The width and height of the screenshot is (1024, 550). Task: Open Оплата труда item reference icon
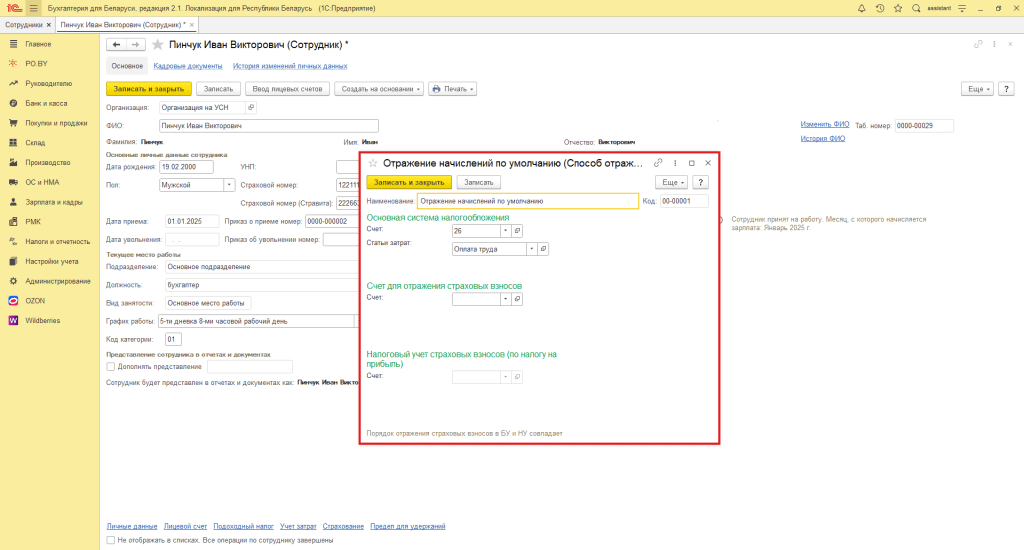coord(543,249)
